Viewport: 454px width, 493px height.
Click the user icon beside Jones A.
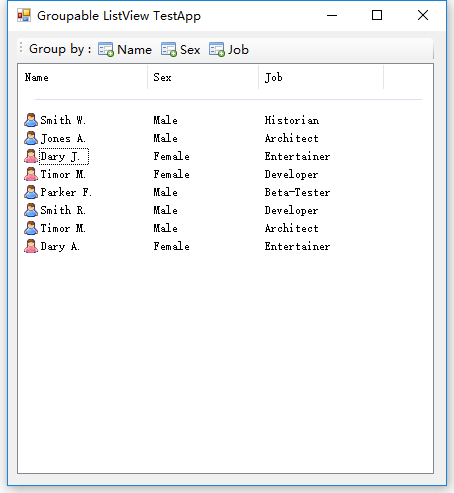(x=31, y=138)
